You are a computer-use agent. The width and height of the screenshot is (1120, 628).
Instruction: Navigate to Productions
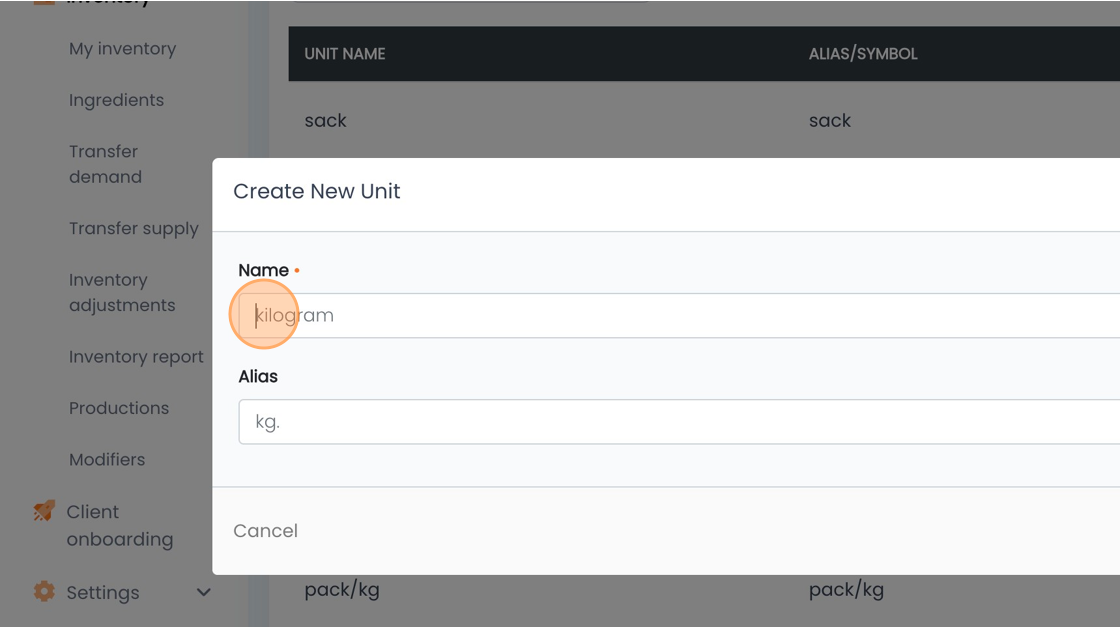[119, 408]
